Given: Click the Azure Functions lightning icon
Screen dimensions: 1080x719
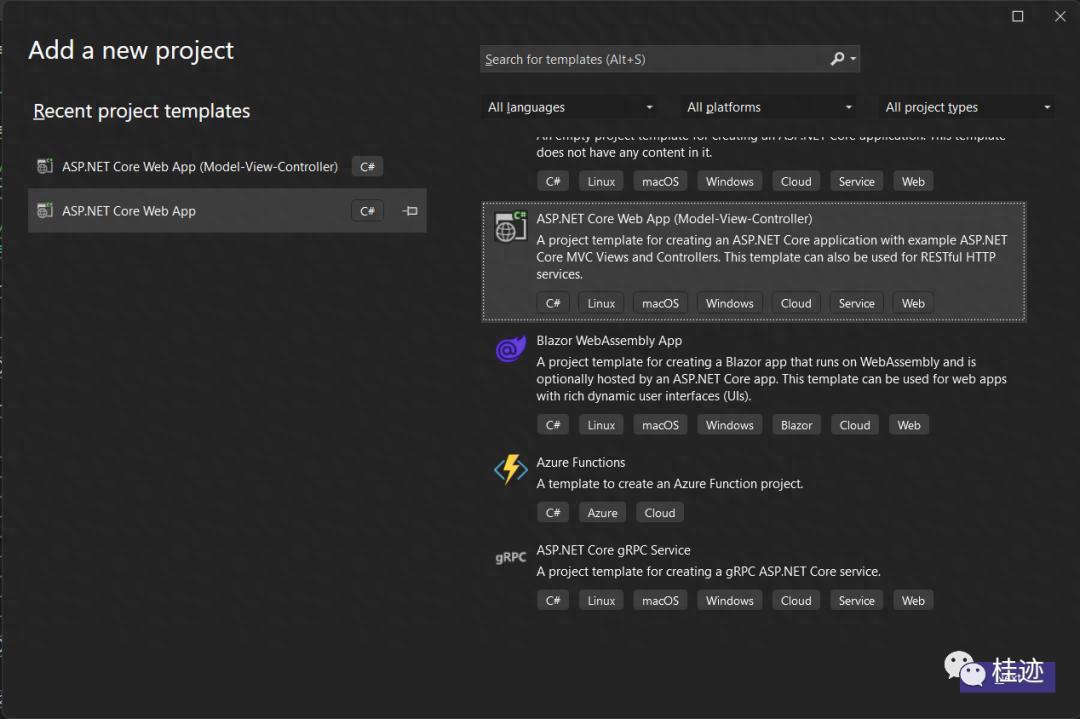Looking at the screenshot, I should pos(510,470).
